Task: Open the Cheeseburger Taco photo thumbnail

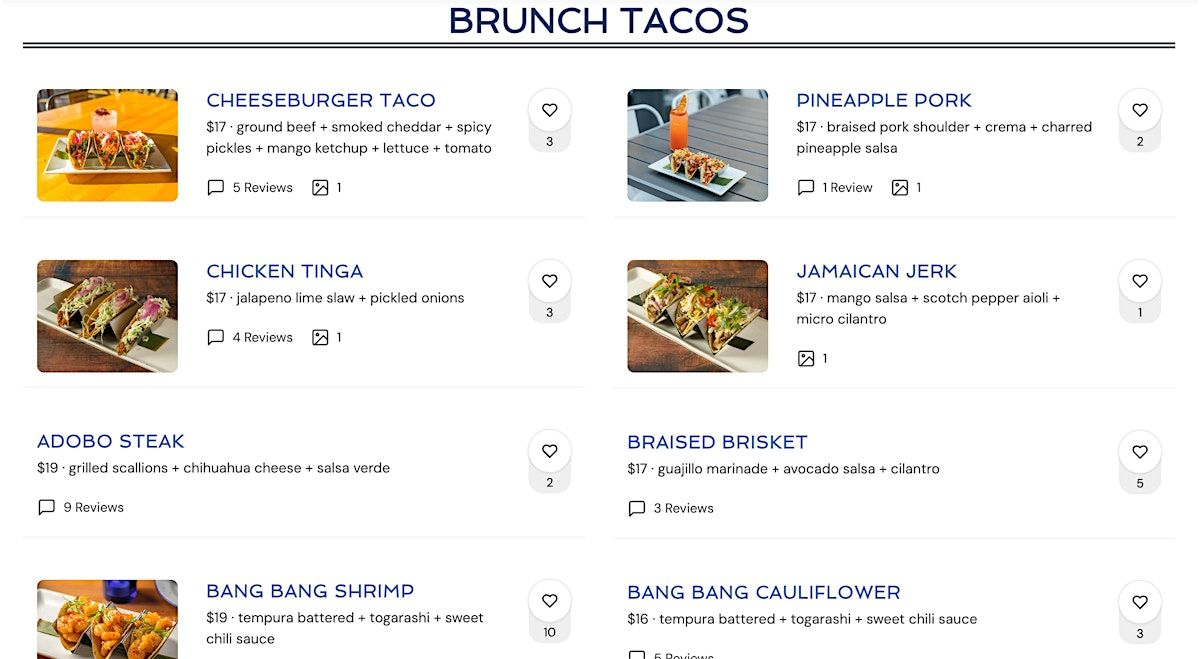Action: [107, 145]
